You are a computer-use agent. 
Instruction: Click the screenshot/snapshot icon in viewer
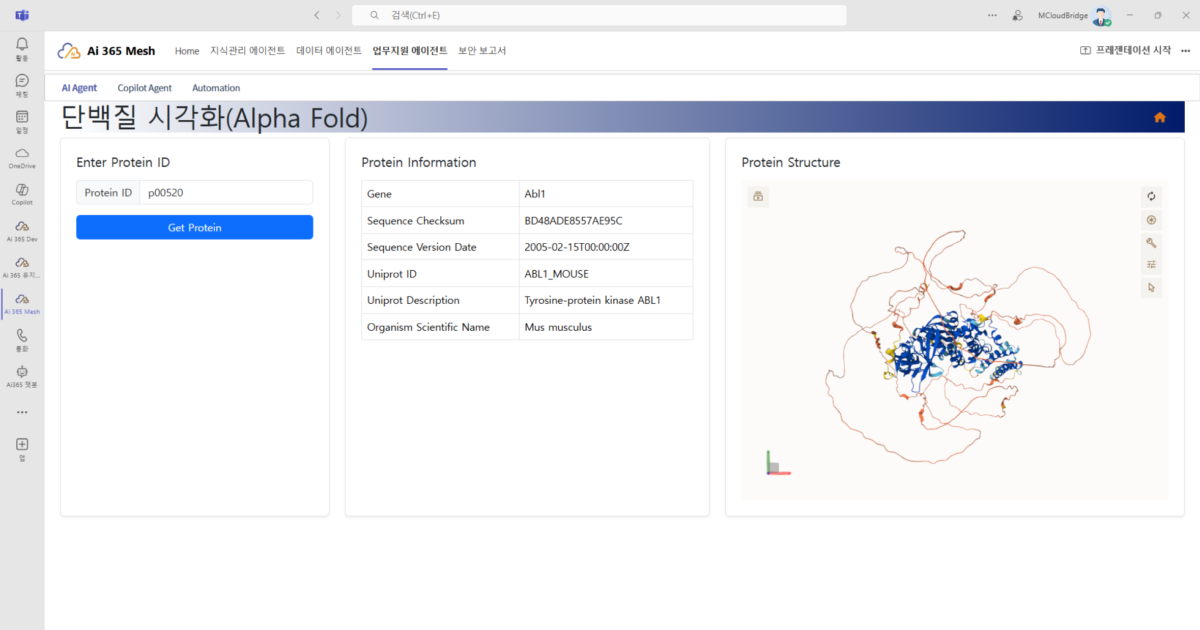tap(1151, 220)
